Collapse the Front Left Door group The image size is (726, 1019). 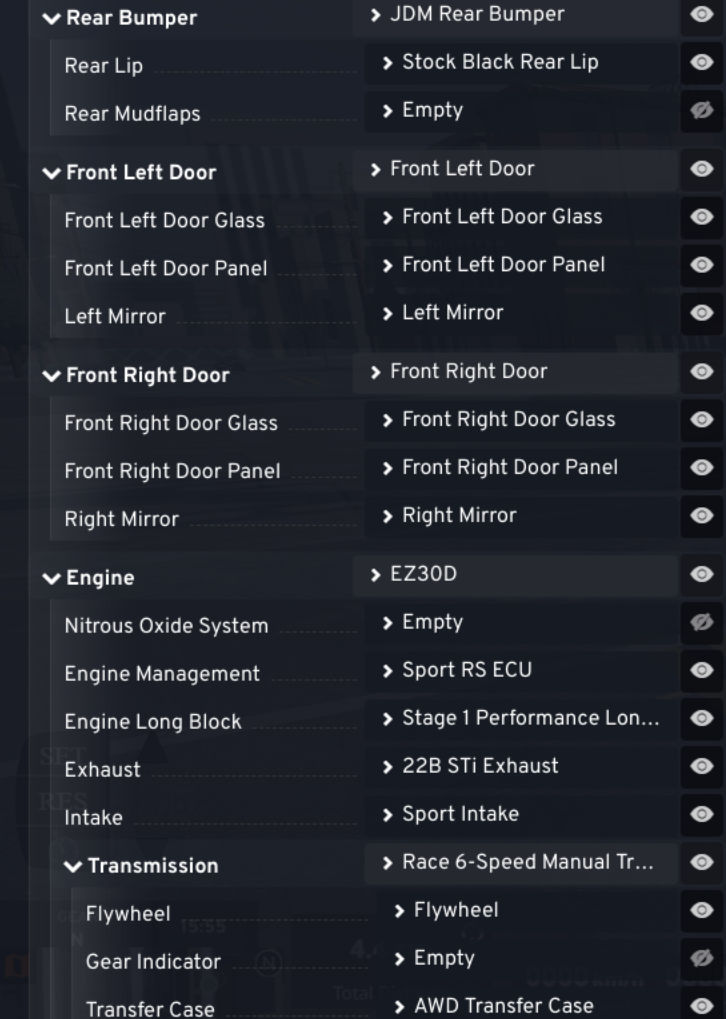coord(51,173)
